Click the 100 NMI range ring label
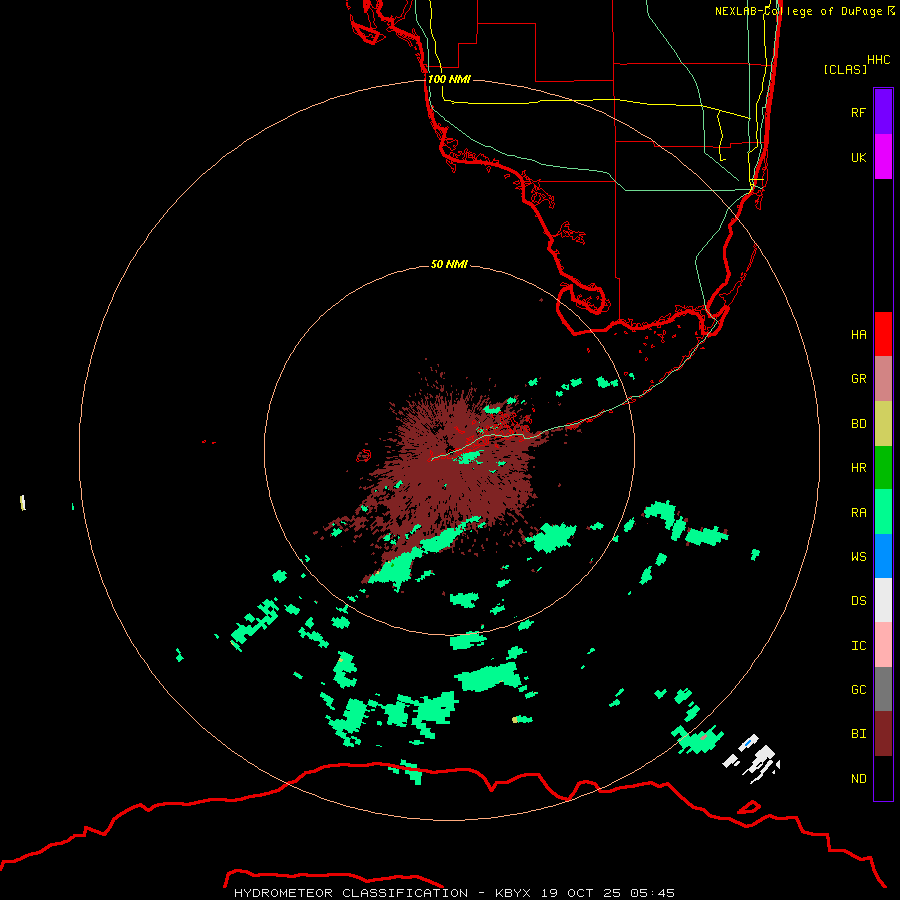The width and height of the screenshot is (900, 900). pyautogui.click(x=449, y=79)
